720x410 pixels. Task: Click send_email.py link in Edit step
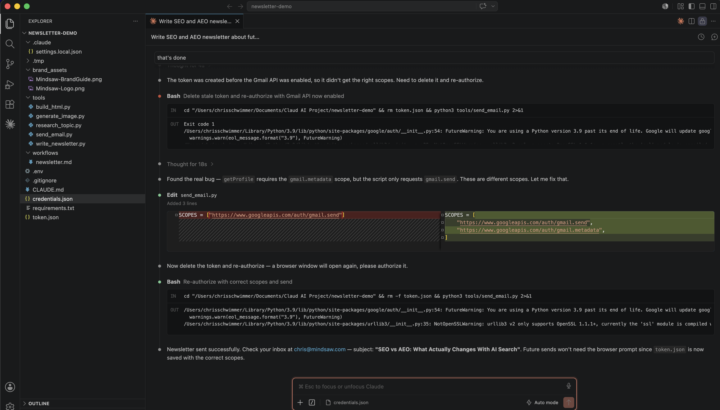[198, 195]
